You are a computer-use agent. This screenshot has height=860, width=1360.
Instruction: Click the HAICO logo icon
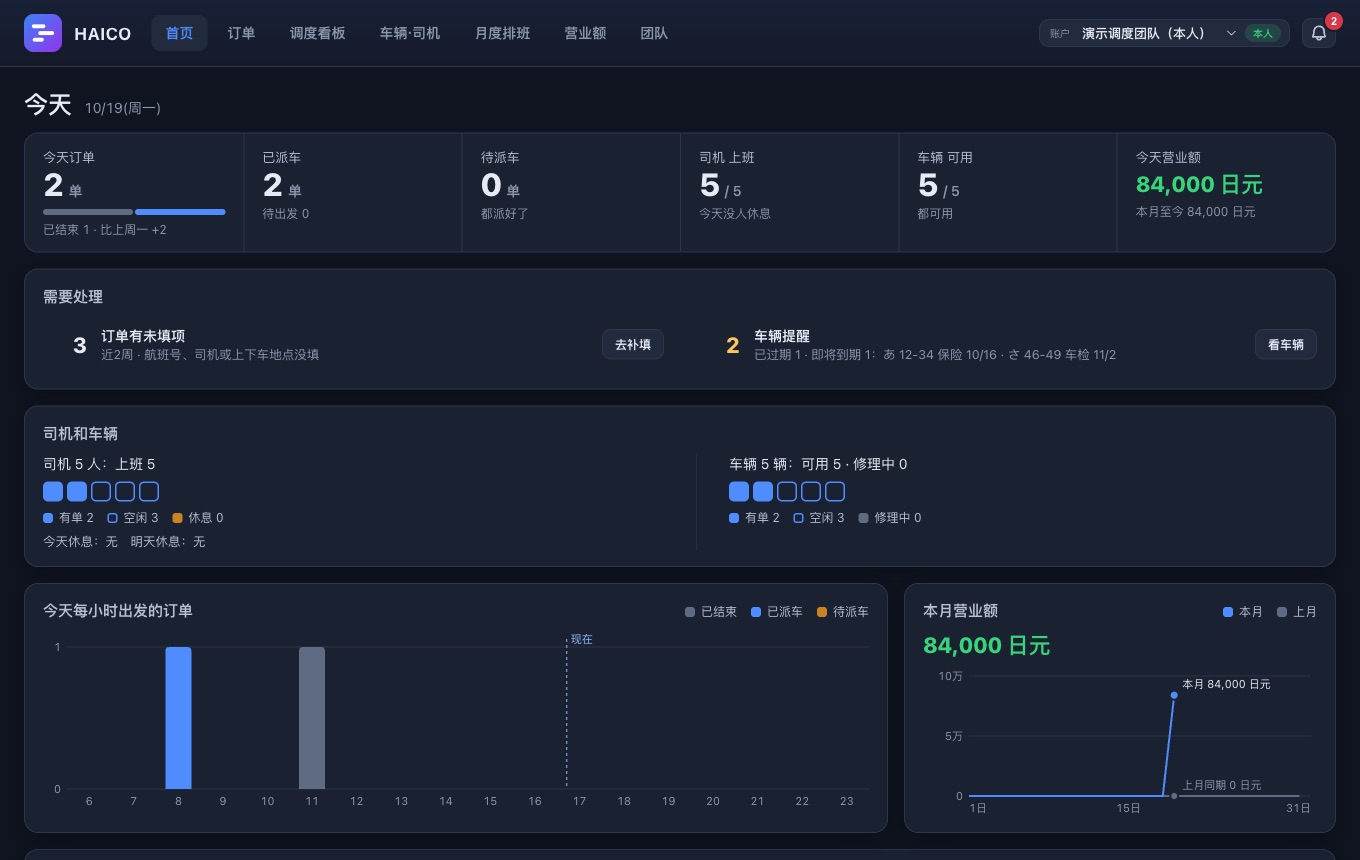43,33
